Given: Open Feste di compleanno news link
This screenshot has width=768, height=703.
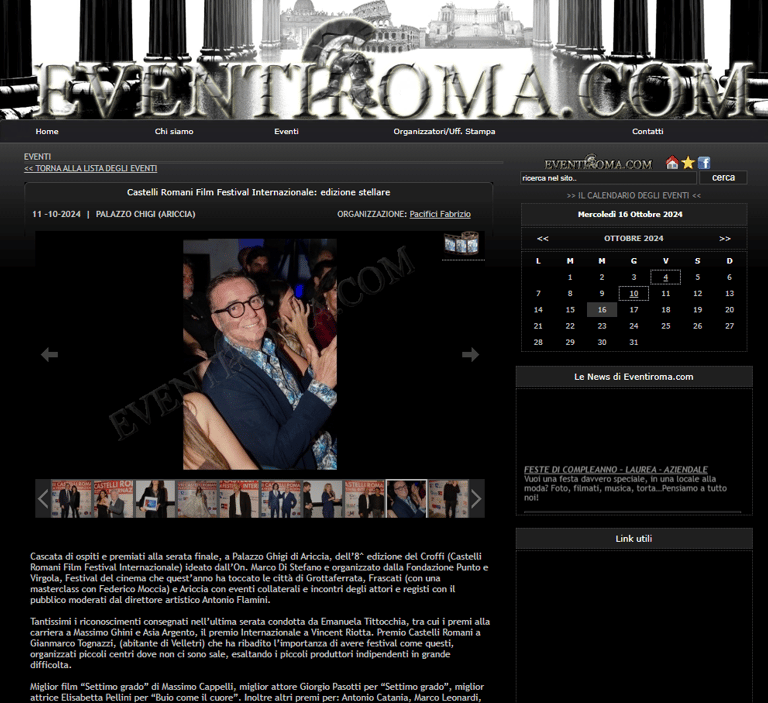Looking at the screenshot, I should pyautogui.click(x=616, y=469).
